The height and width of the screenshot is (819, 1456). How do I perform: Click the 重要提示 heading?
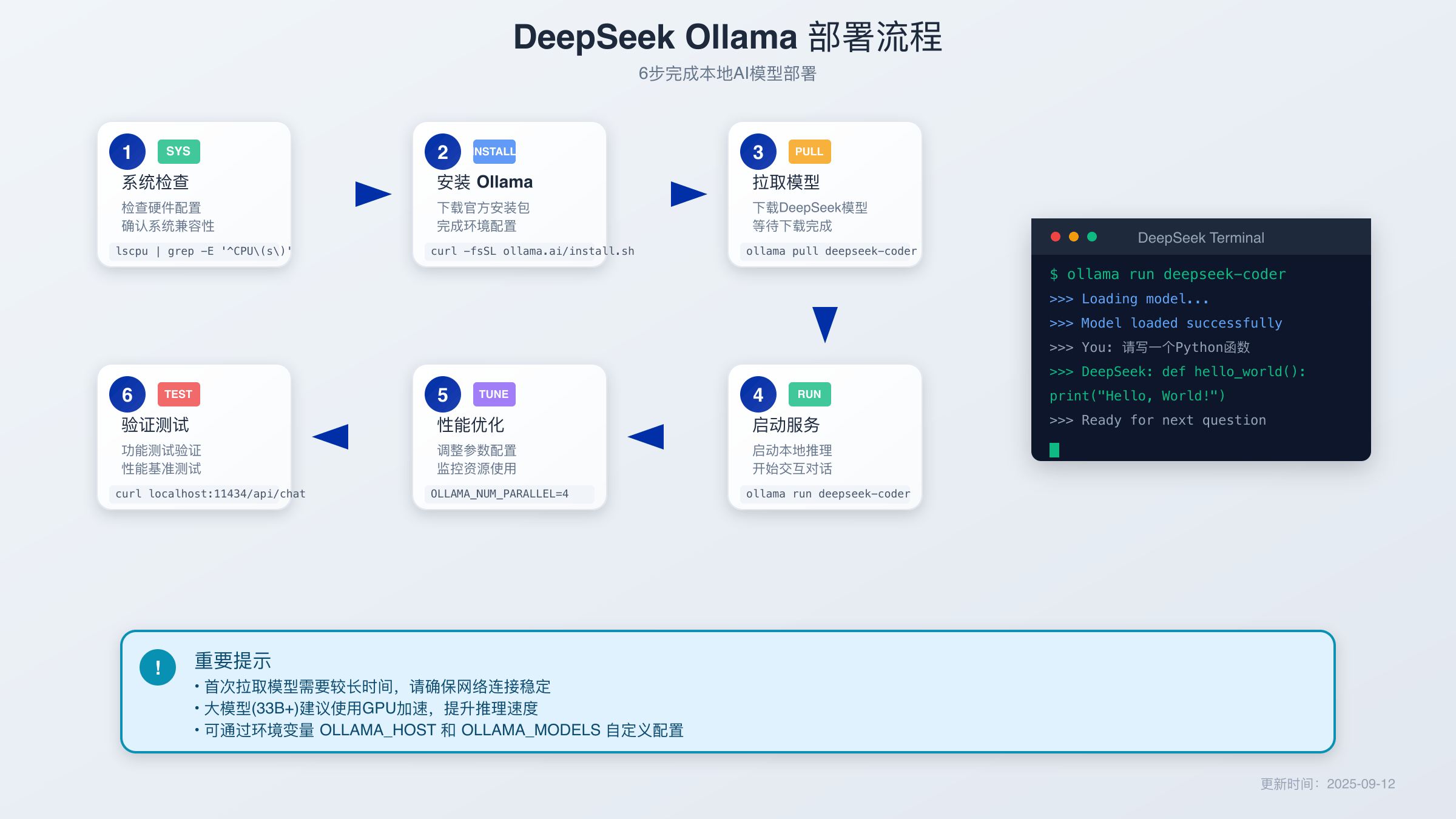233,661
